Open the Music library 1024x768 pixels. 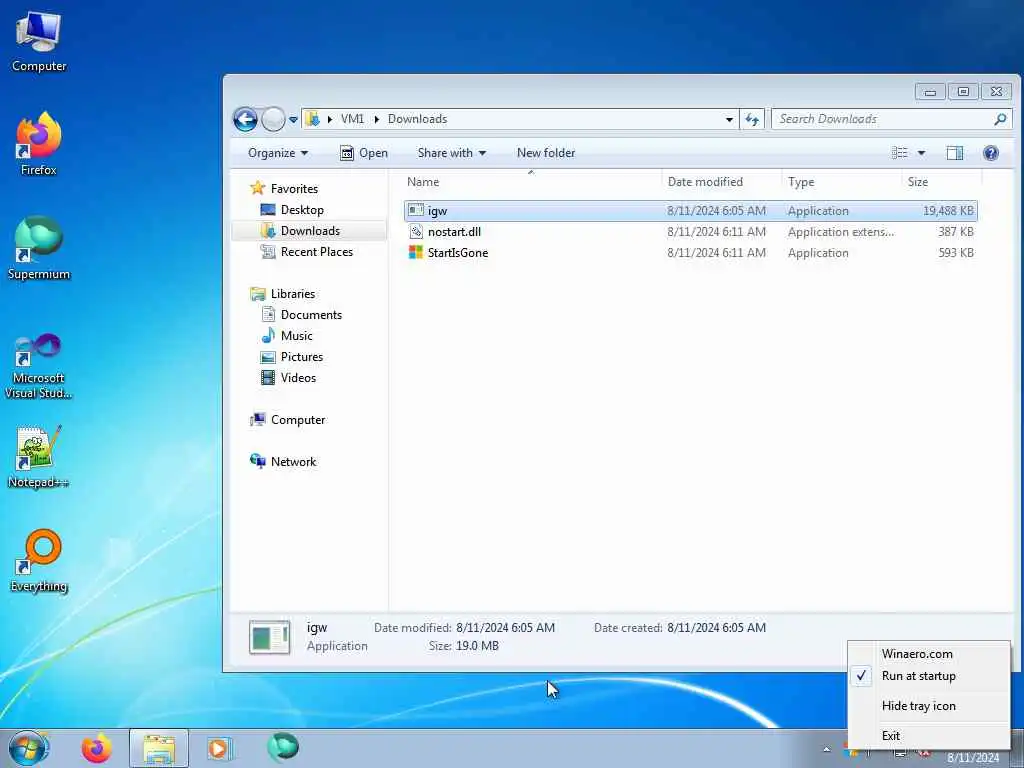pyautogui.click(x=296, y=336)
